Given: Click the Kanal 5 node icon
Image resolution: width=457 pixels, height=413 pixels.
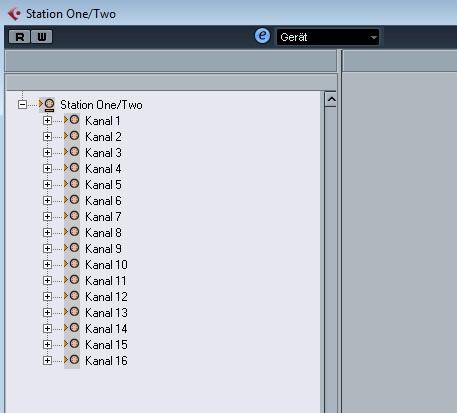Looking at the screenshot, I should (x=72, y=184).
